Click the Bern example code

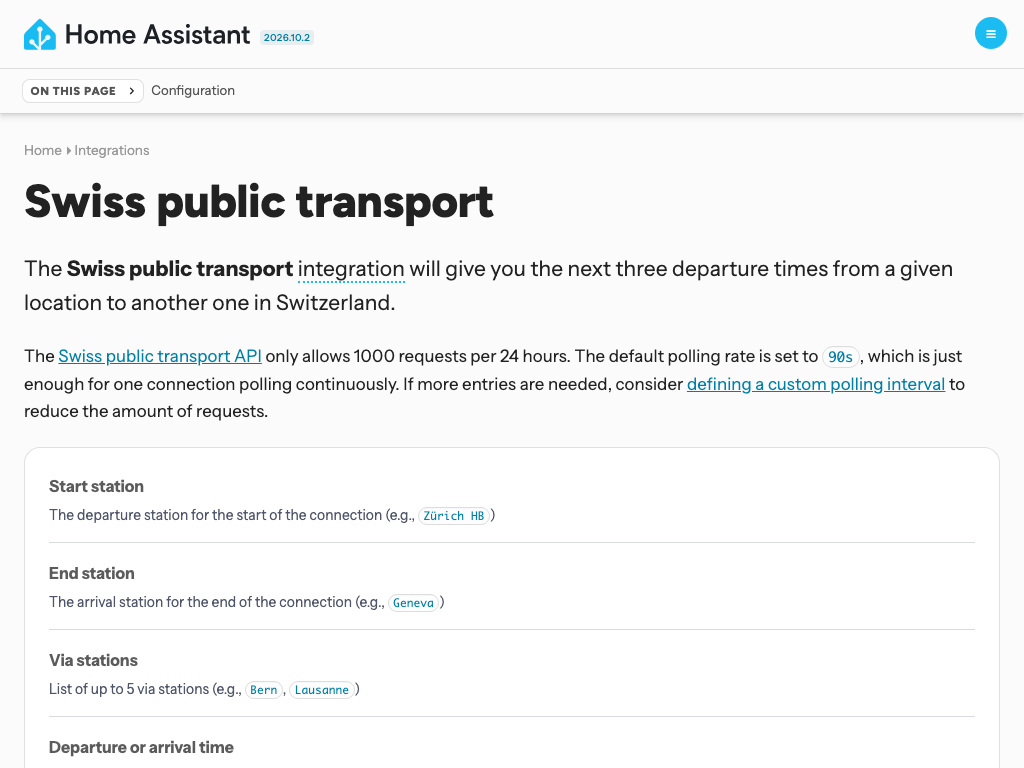click(x=264, y=690)
